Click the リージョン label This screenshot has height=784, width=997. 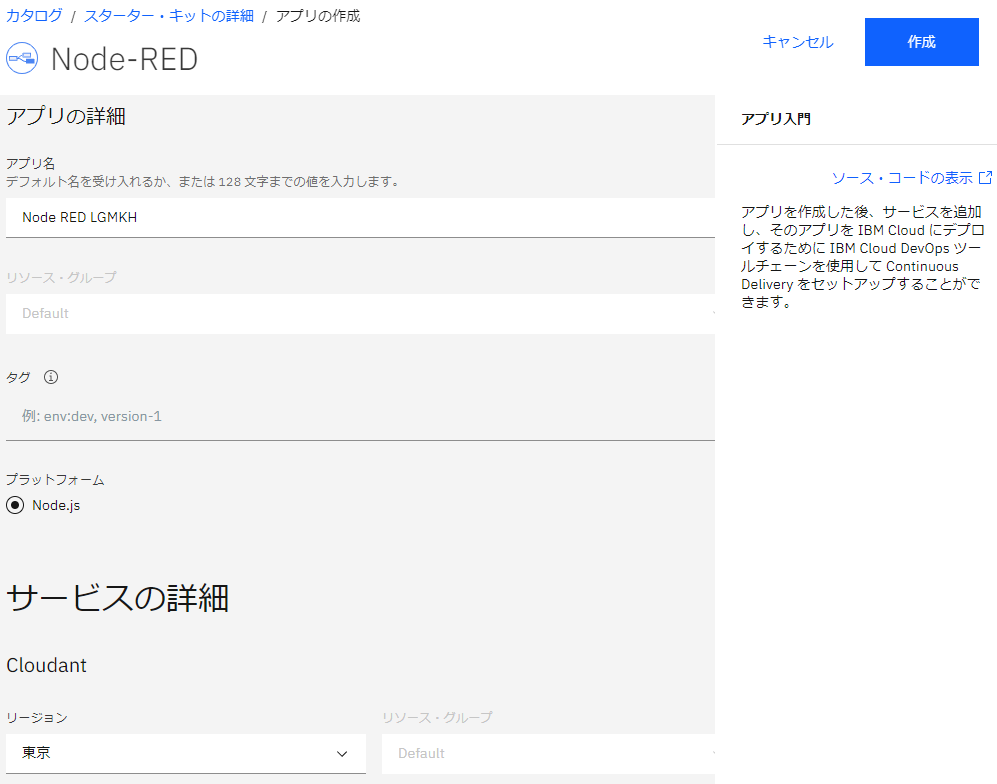[37, 718]
